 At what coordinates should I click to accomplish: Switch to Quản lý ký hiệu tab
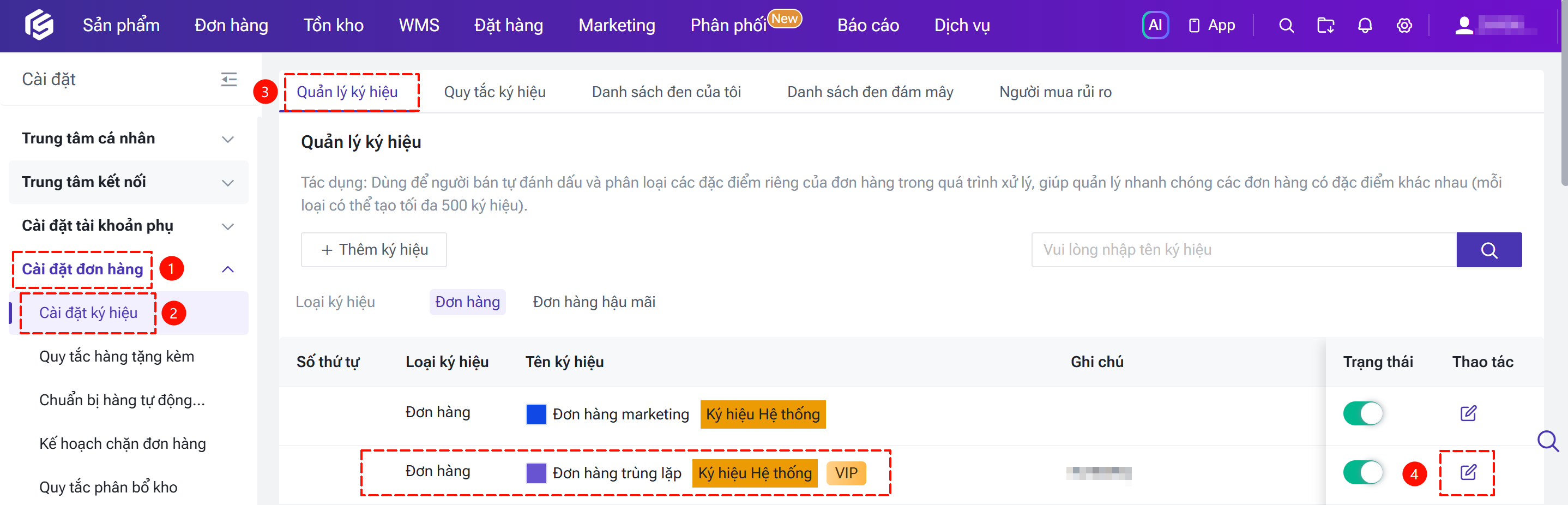347,92
